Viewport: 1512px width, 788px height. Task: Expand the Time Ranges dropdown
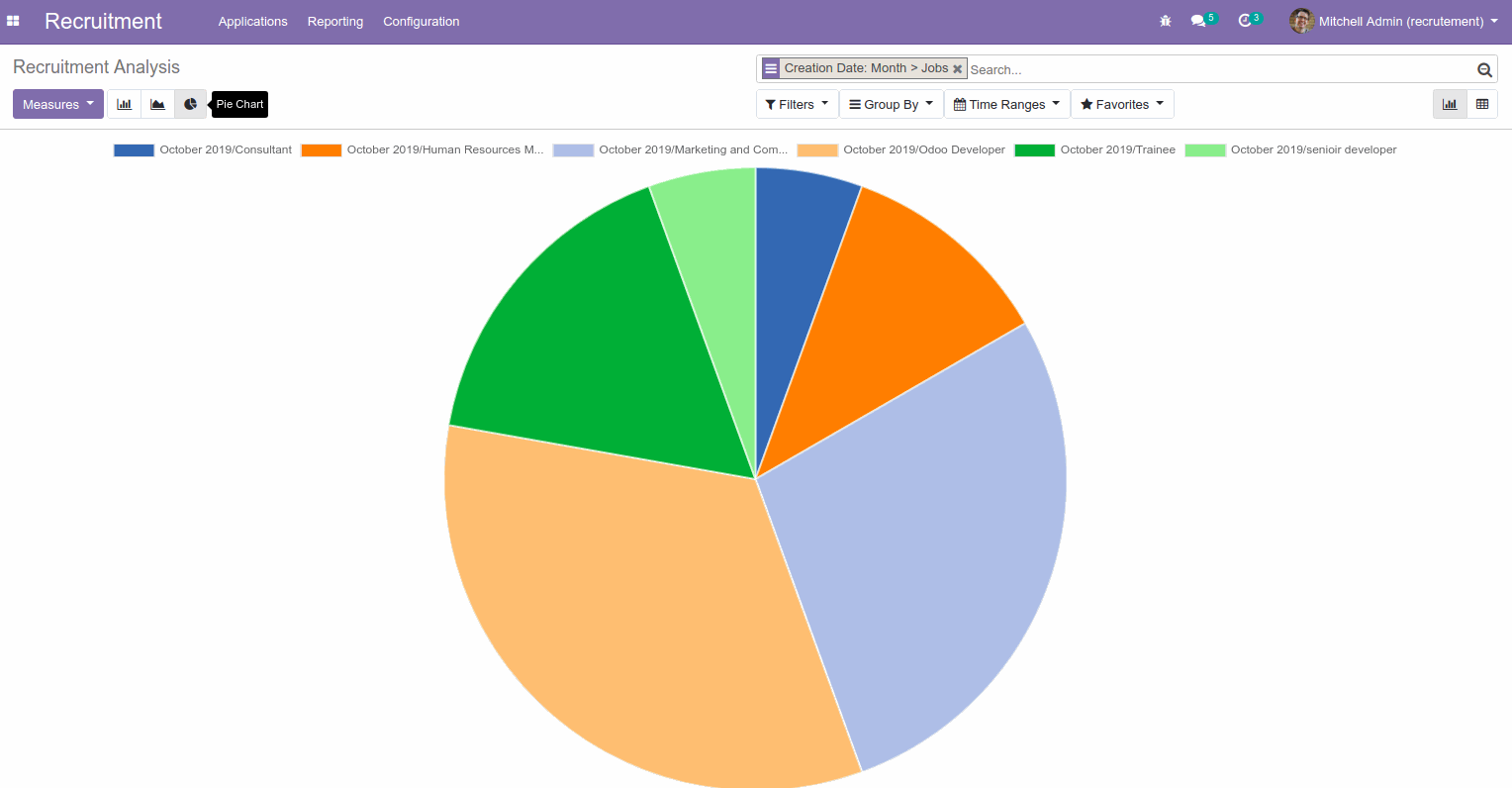[x=1006, y=104]
